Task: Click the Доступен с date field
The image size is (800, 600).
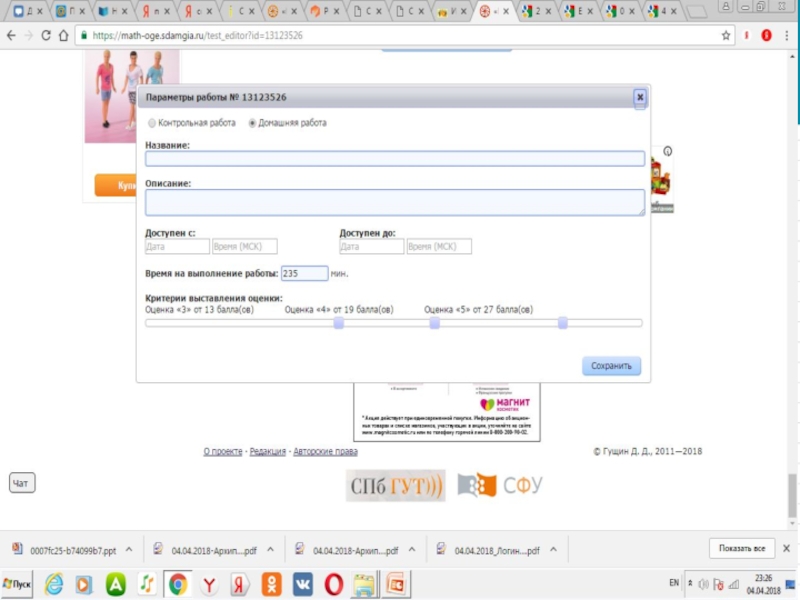Action: 176,246
